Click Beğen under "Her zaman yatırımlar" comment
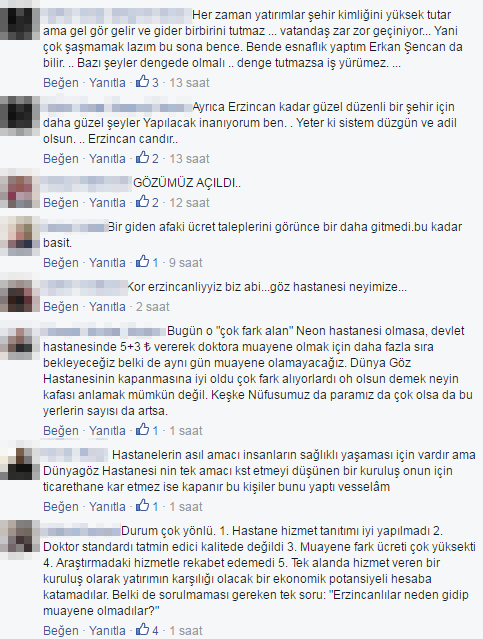483x639 pixels. click(x=61, y=82)
